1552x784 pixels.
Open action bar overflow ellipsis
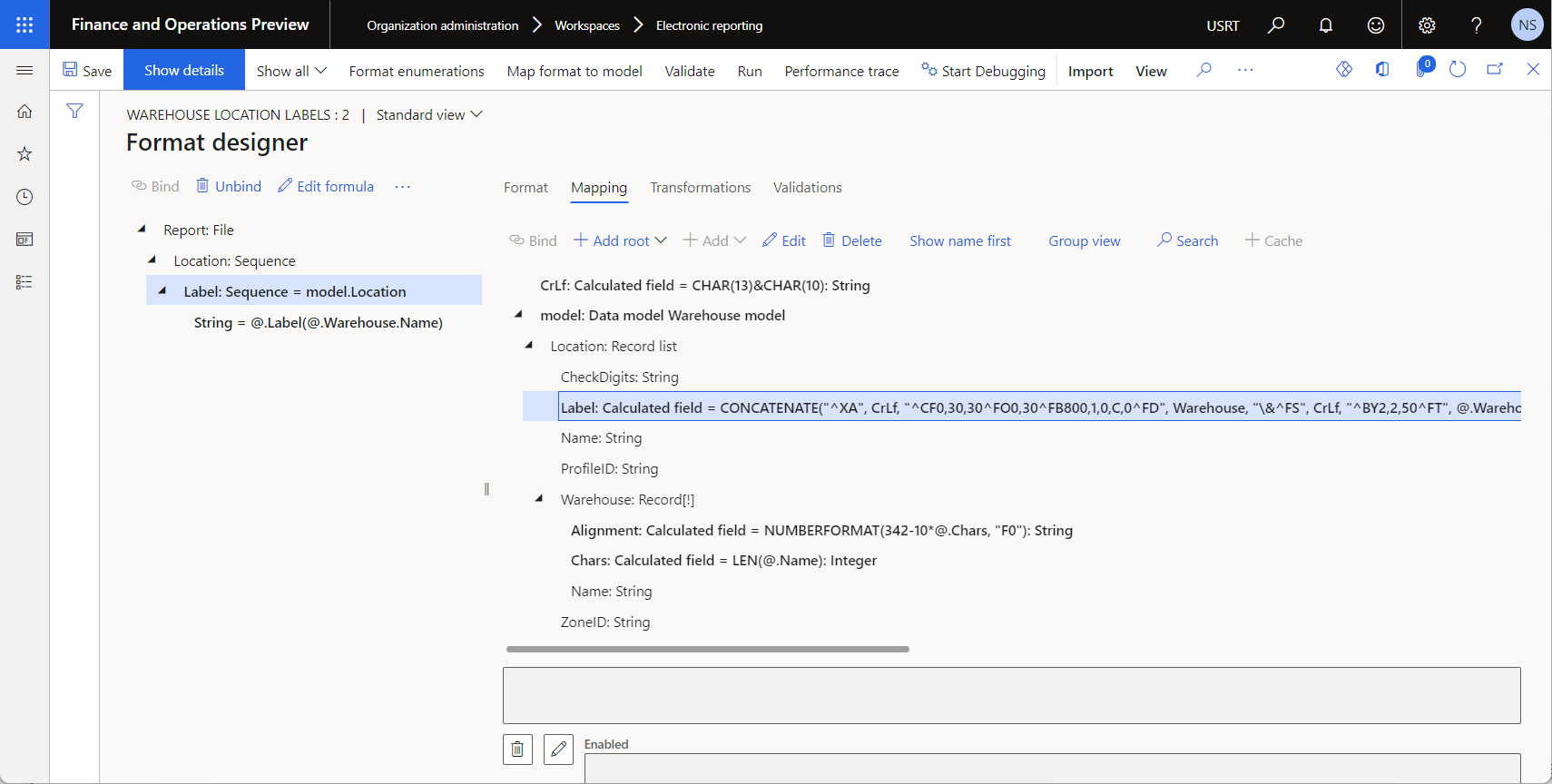point(1245,70)
